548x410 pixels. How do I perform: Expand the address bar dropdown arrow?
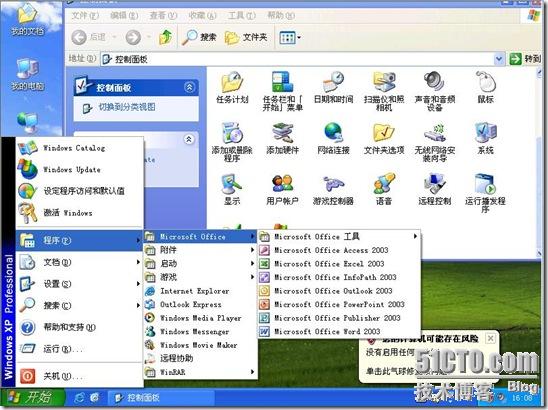[499, 59]
